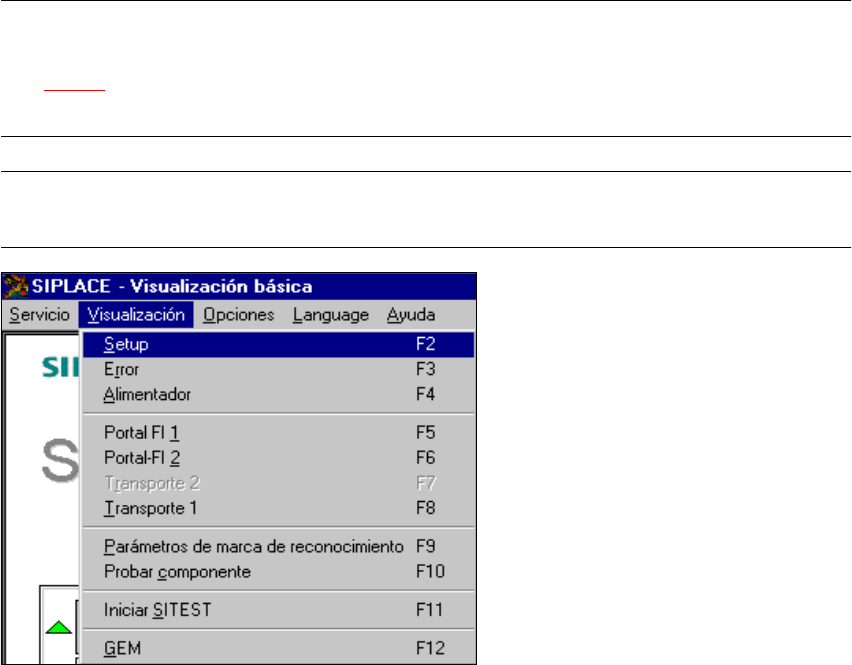The width and height of the screenshot is (852, 665).
Task: Open the GEM entry
Action: tap(279, 648)
